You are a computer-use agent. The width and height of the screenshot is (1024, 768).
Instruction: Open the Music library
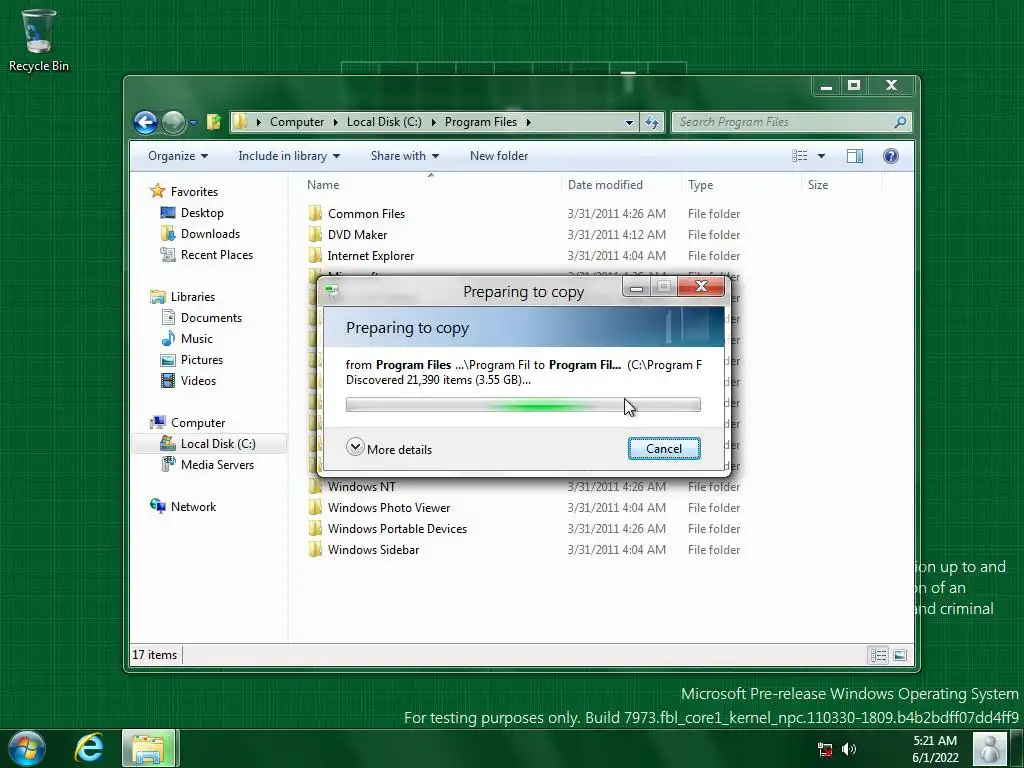(197, 338)
